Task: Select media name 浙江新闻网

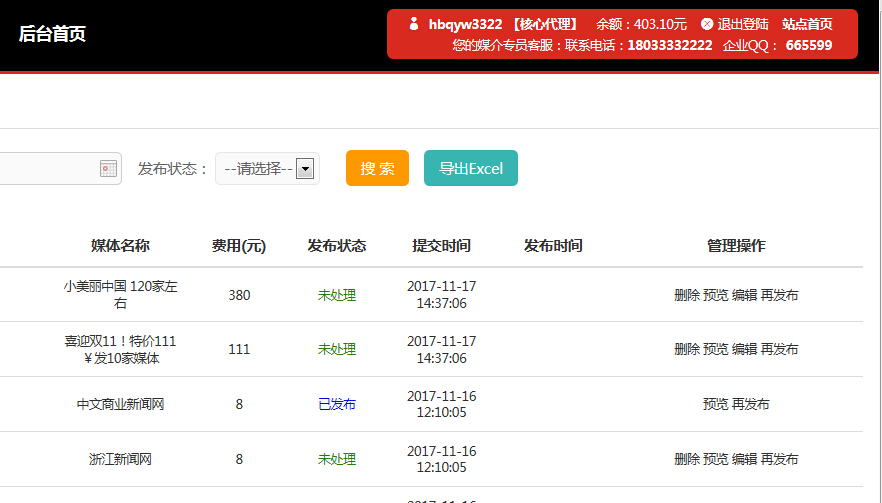Action: [120, 459]
